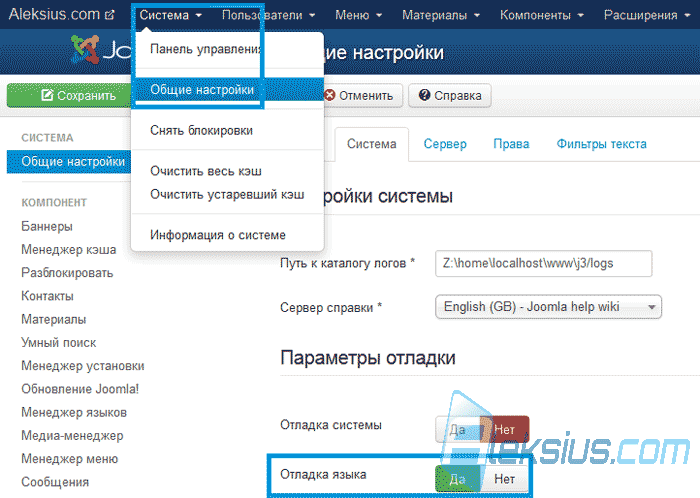Open Разблокировать in the sidebar

tap(67, 273)
